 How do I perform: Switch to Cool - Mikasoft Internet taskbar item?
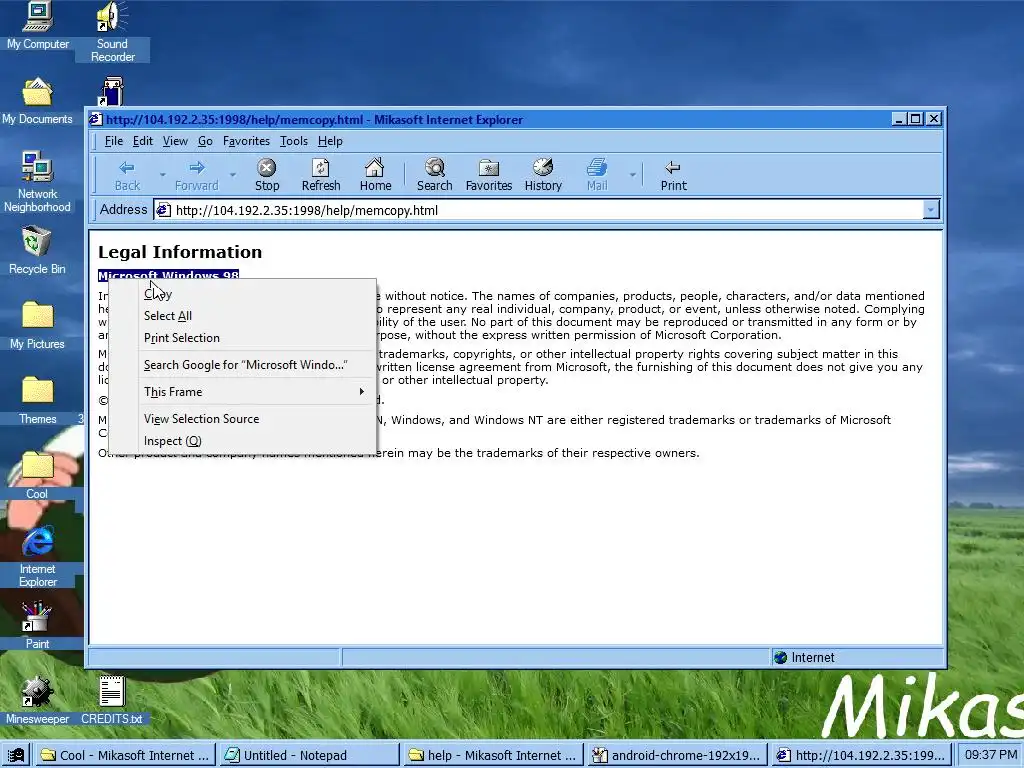click(125, 756)
